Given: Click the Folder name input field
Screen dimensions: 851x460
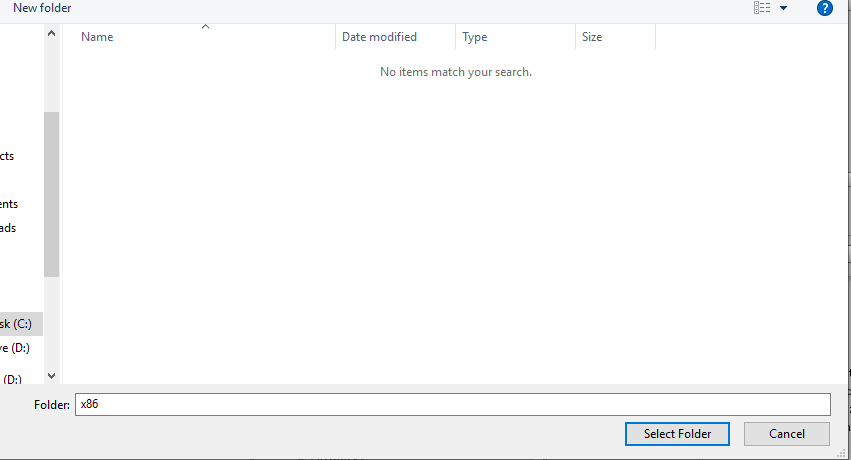Looking at the screenshot, I should (x=453, y=404).
